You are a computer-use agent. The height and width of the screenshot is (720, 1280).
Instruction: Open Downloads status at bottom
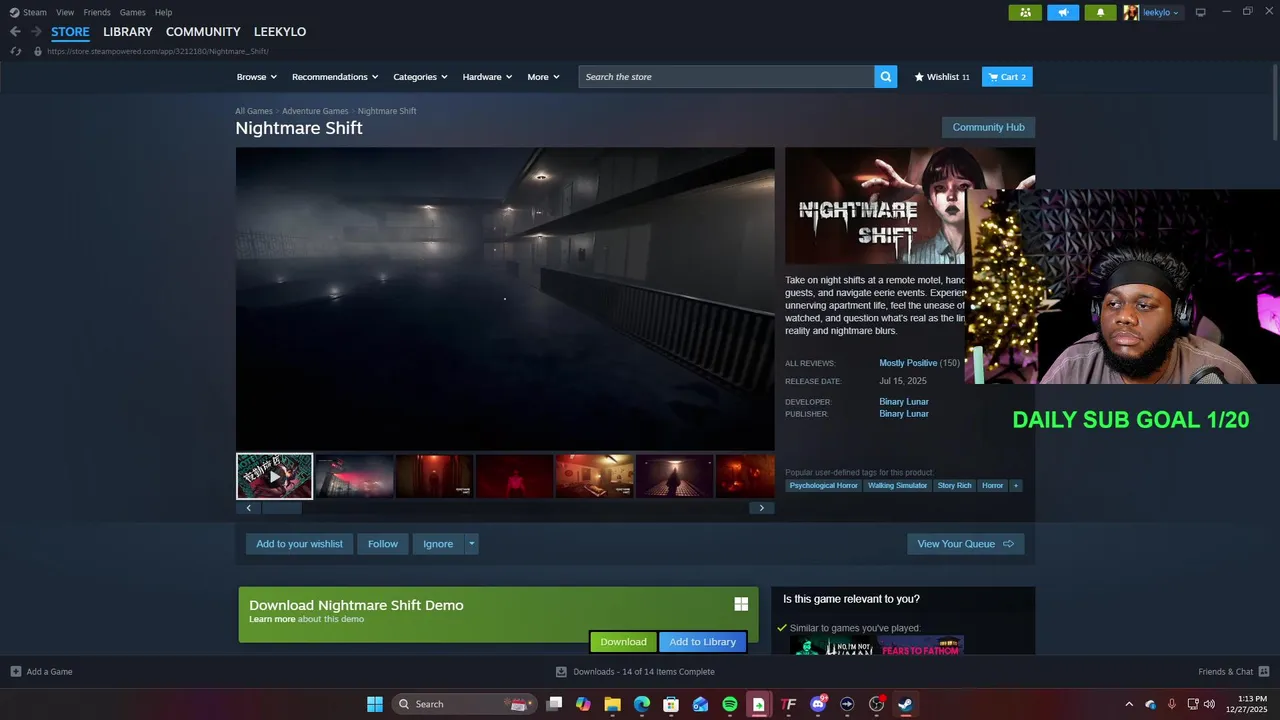pos(635,672)
